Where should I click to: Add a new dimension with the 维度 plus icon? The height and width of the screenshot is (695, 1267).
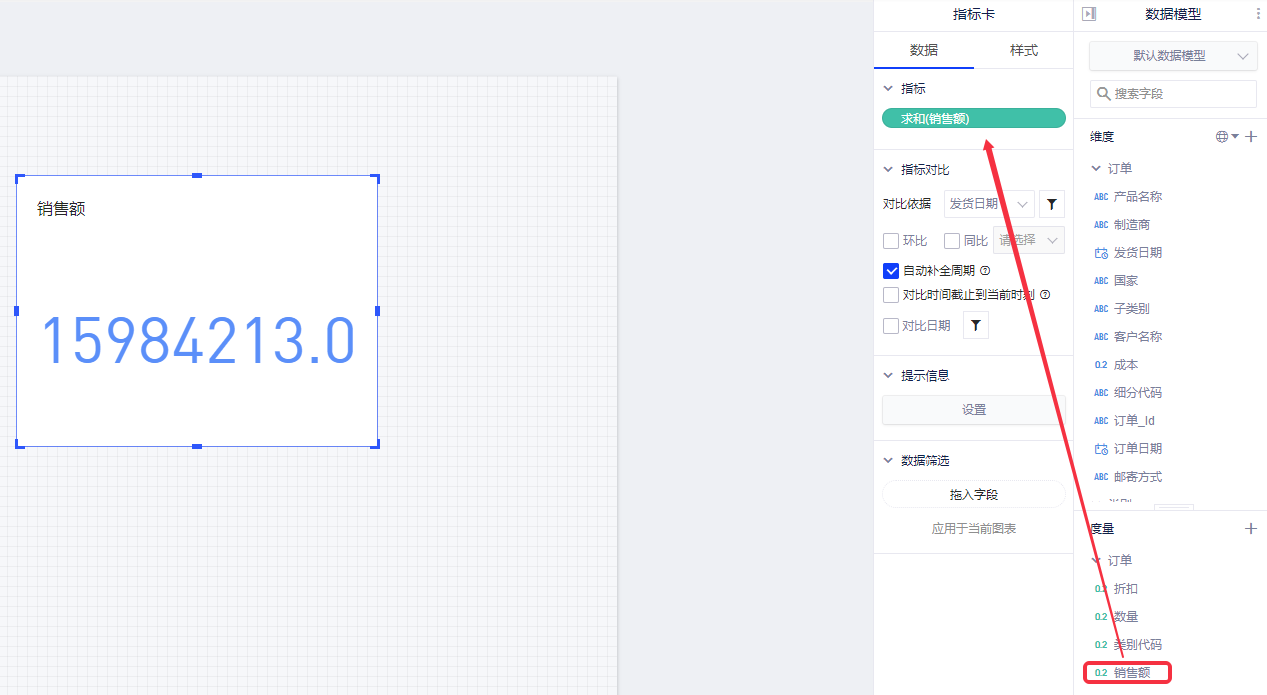(x=1251, y=137)
